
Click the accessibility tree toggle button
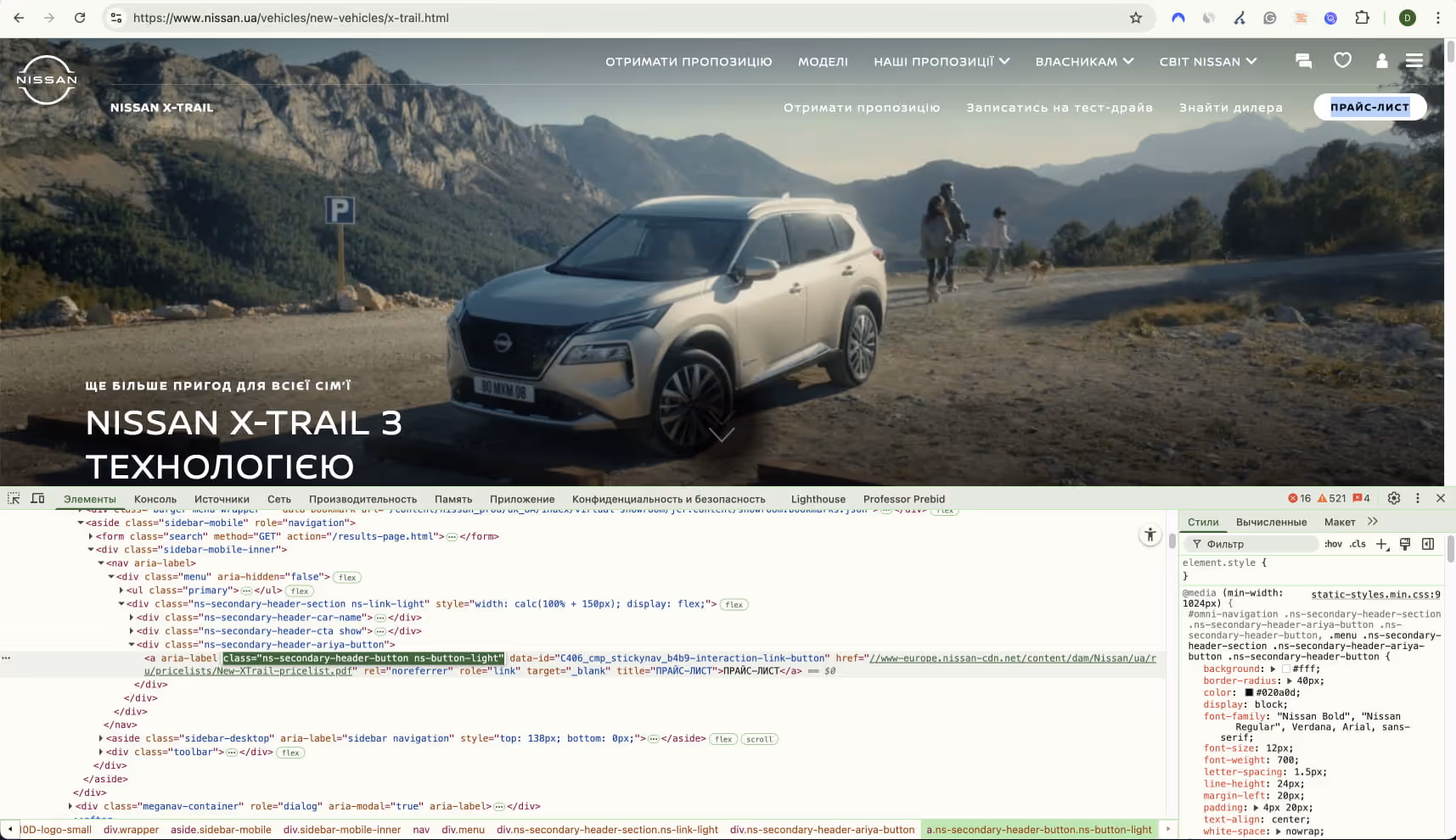click(x=1150, y=535)
